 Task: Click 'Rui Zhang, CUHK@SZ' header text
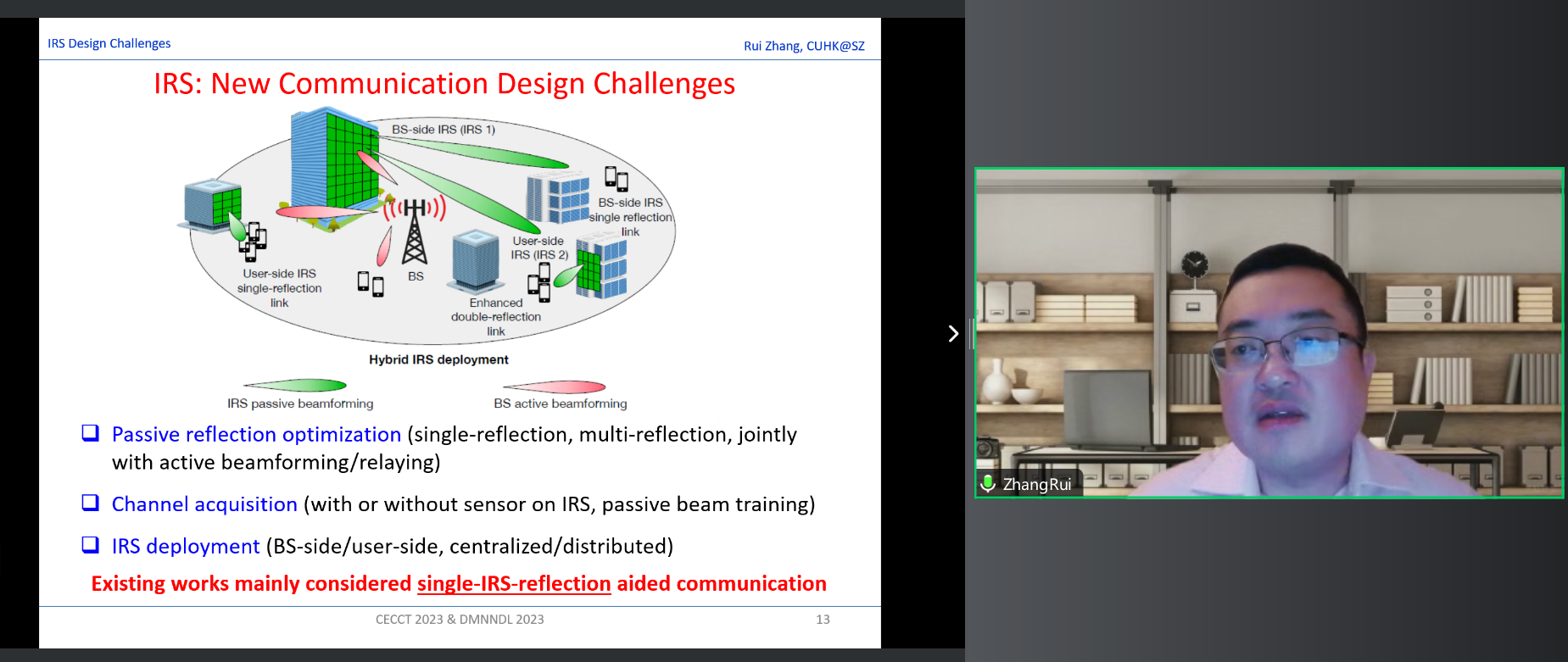click(804, 46)
